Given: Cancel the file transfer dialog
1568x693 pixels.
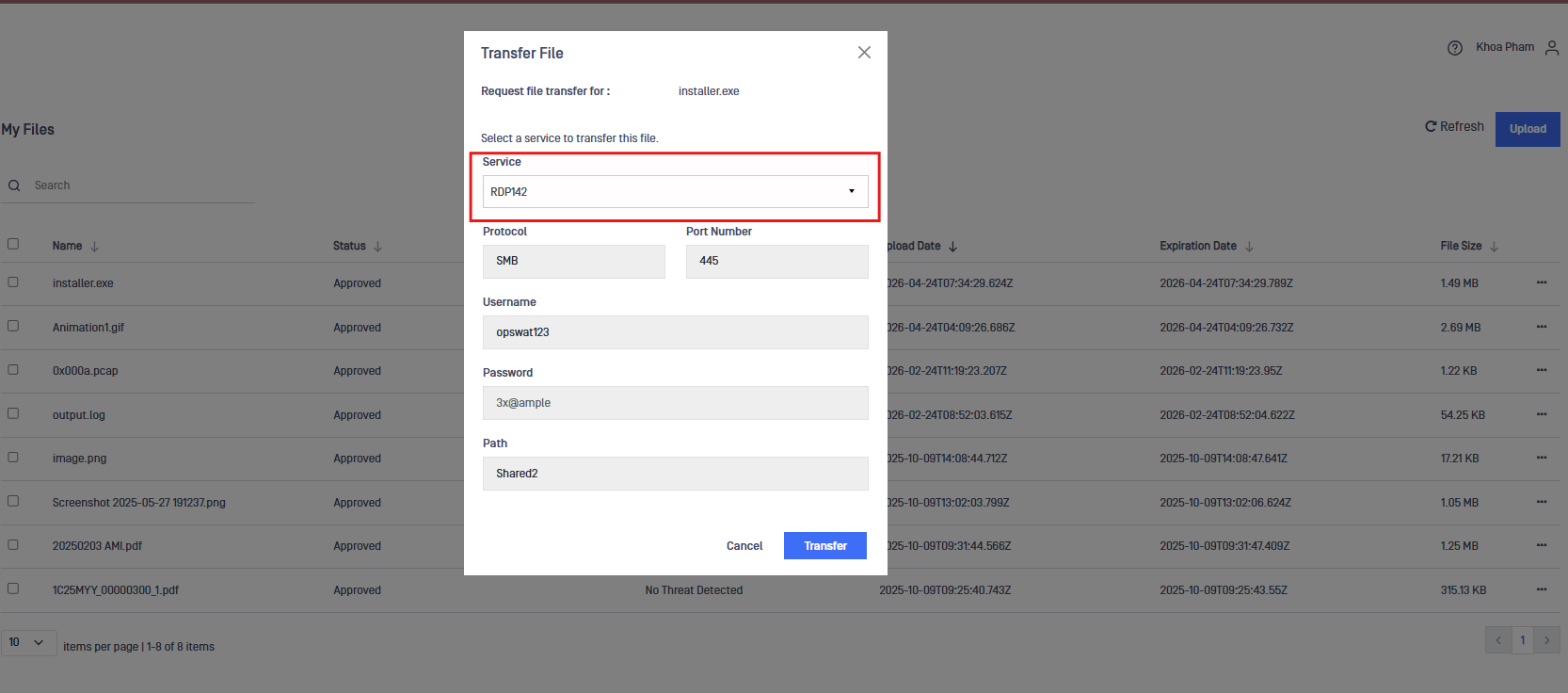Looking at the screenshot, I should 744,546.
